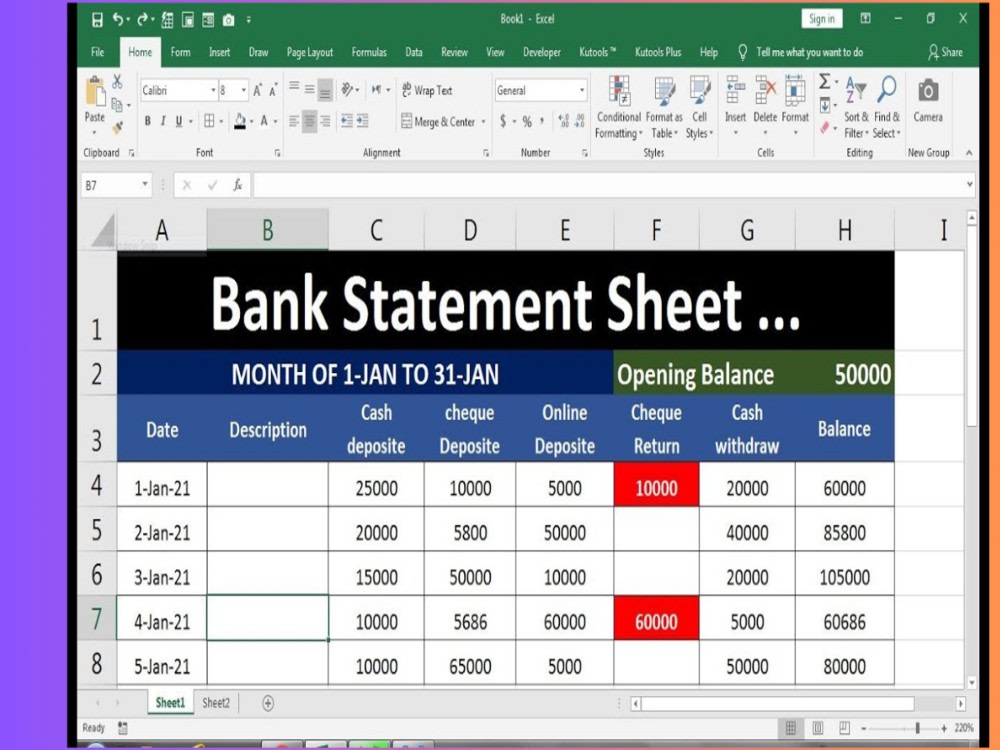1000x750 pixels.
Task: Toggle Align Left text alignment
Action: pos(294,121)
